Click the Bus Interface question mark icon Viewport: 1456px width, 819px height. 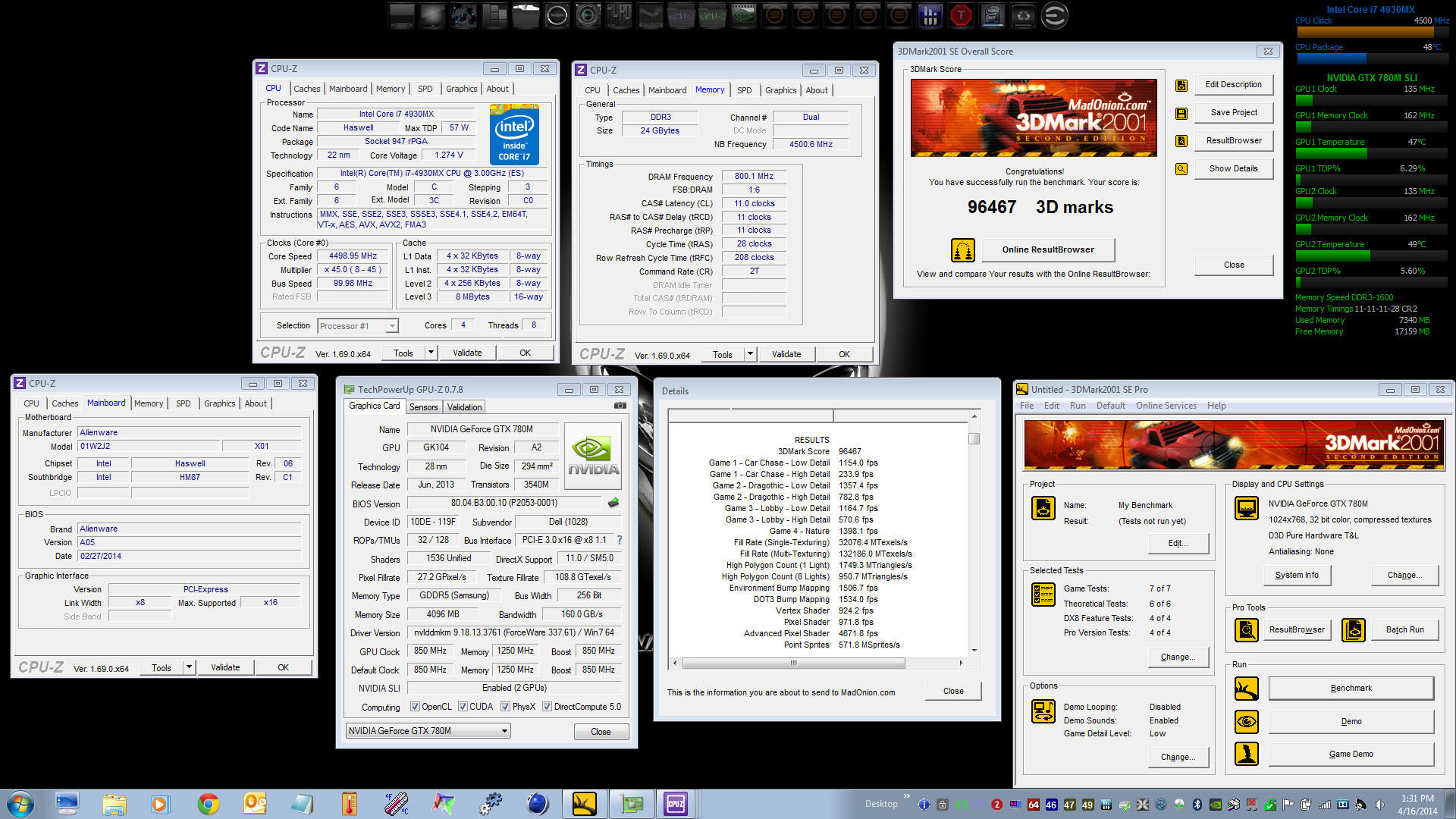click(x=620, y=540)
